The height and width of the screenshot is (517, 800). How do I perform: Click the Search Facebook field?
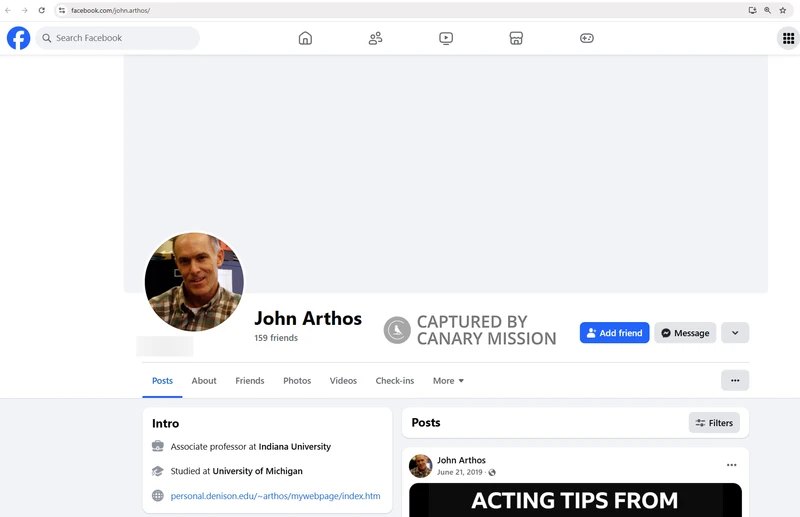click(x=117, y=38)
